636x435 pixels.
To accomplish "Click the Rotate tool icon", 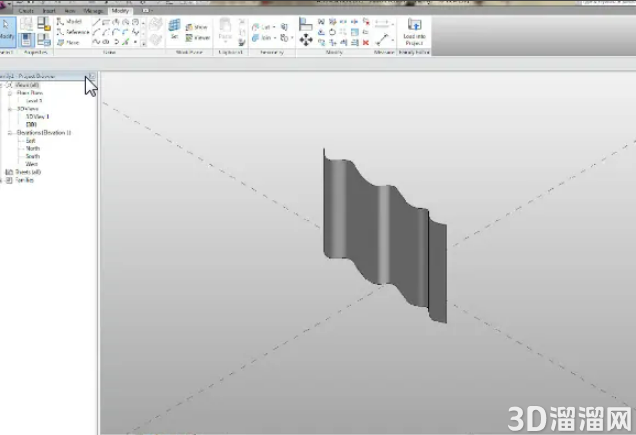I will click(x=332, y=32).
